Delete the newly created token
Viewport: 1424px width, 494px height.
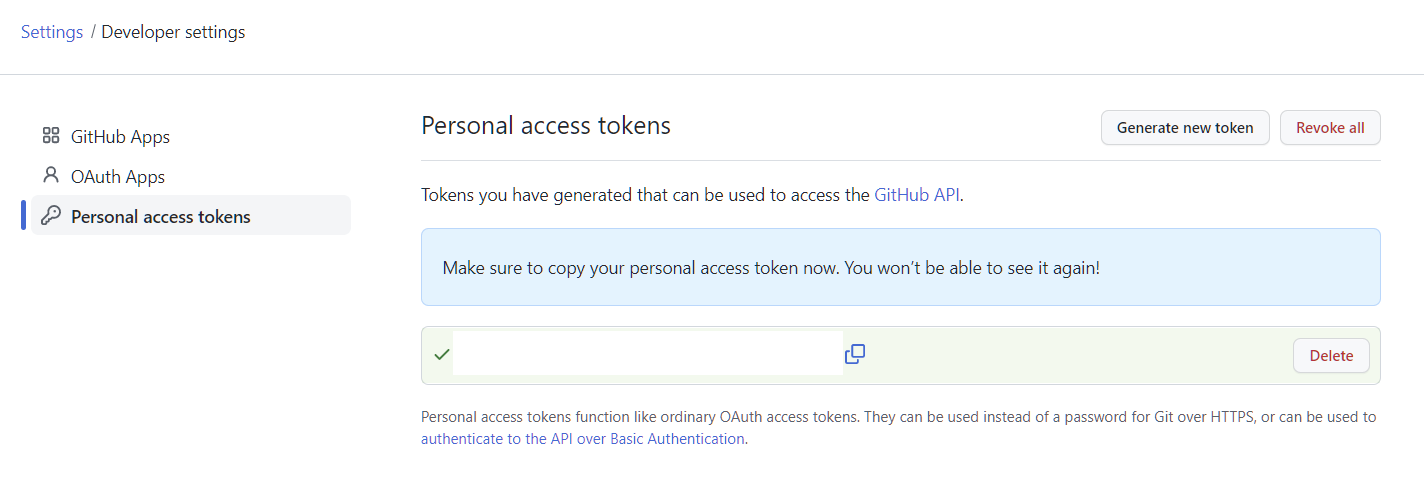click(1331, 355)
